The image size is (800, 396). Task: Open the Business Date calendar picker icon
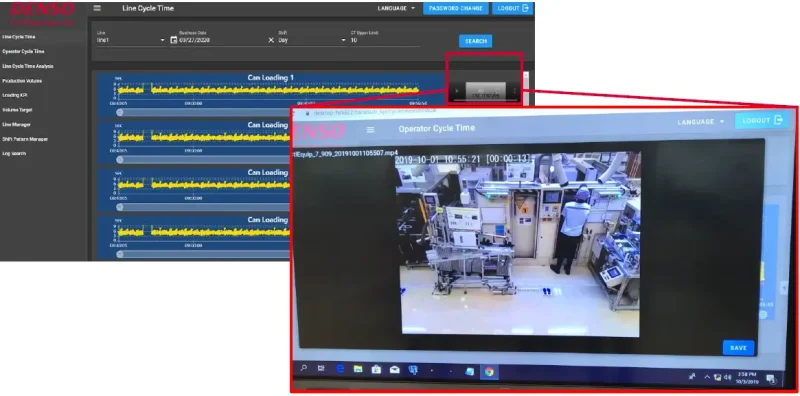click(173, 40)
